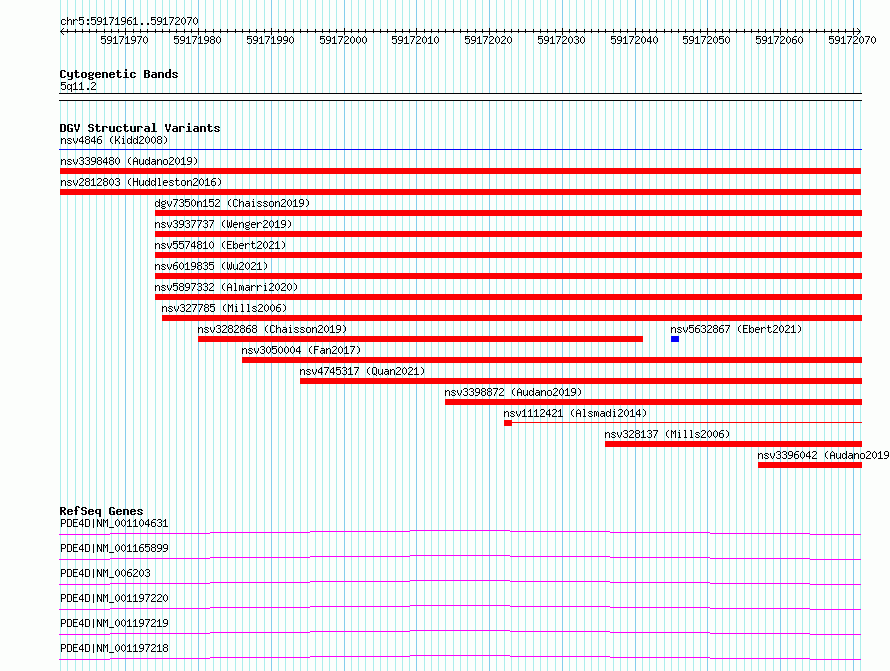Click blue line of nsv4846 variant
Screen dimensions: 890x671
460,150
